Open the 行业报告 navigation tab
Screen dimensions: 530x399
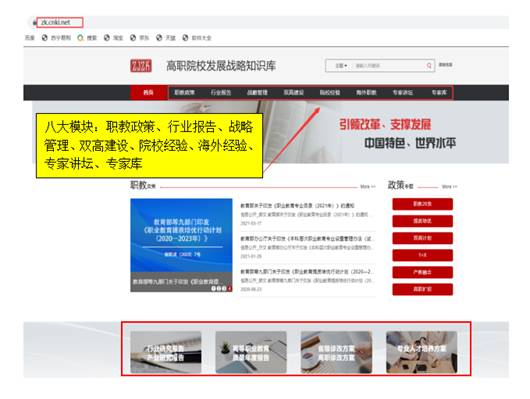[221, 92]
